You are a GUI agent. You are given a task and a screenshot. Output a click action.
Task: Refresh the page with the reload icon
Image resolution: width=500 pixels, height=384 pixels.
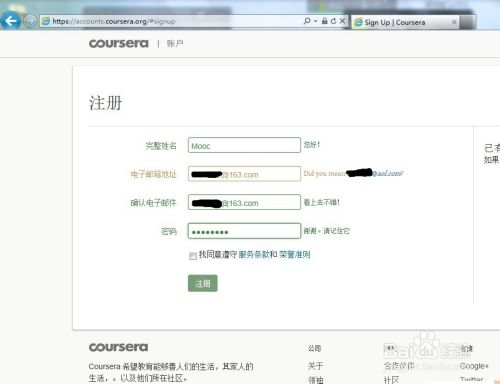(x=334, y=21)
